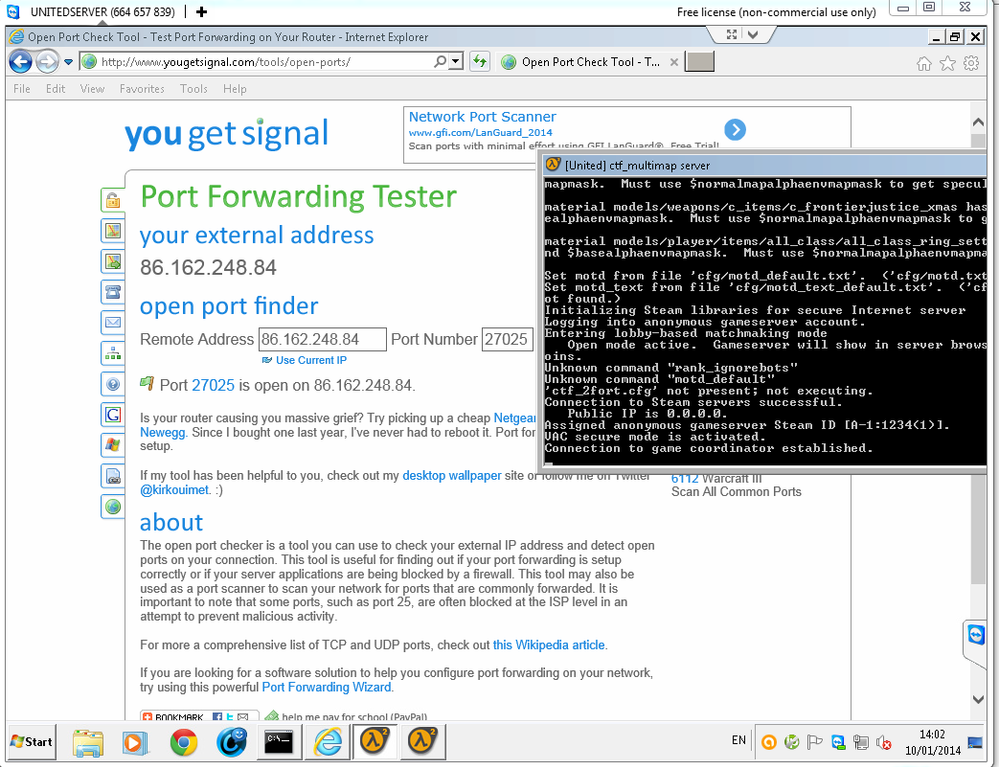Click the Internet Explorer back arrow button
Image resolution: width=999 pixels, height=767 pixels.
[20, 62]
